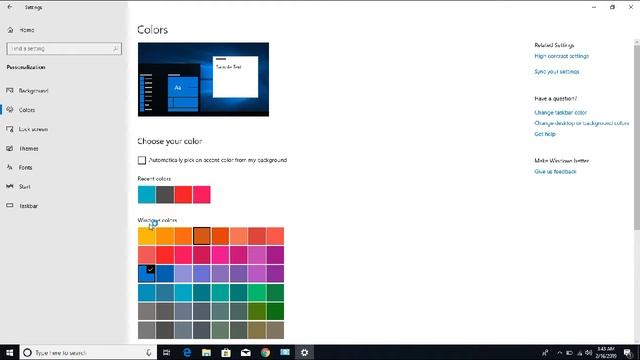The width and height of the screenshot is (640, 360).
Task: Open the taskbar clock and date
Action: tap(606, 352)
